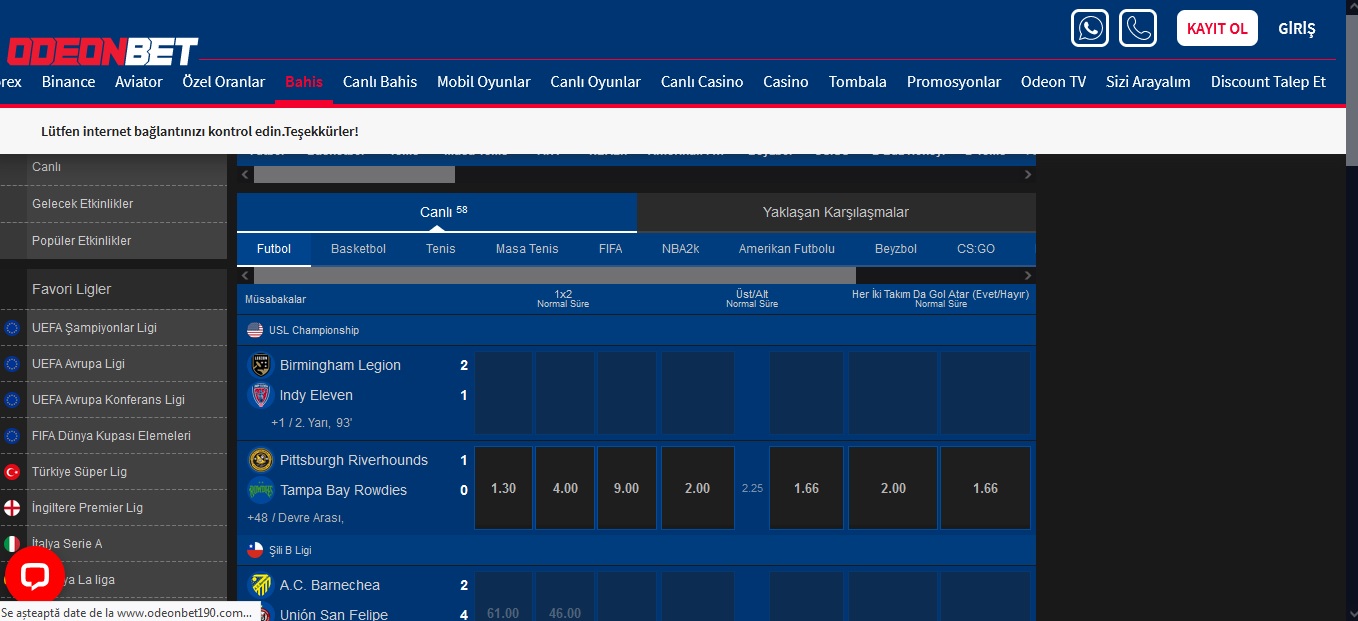
Task: Click the Tampa Bay Rowdies team crest
Action: click(x=260, y=490)
